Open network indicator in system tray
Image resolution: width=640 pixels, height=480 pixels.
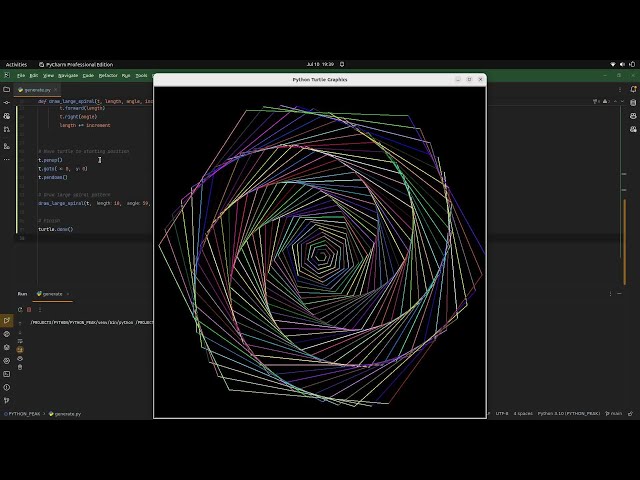(613, 64)
